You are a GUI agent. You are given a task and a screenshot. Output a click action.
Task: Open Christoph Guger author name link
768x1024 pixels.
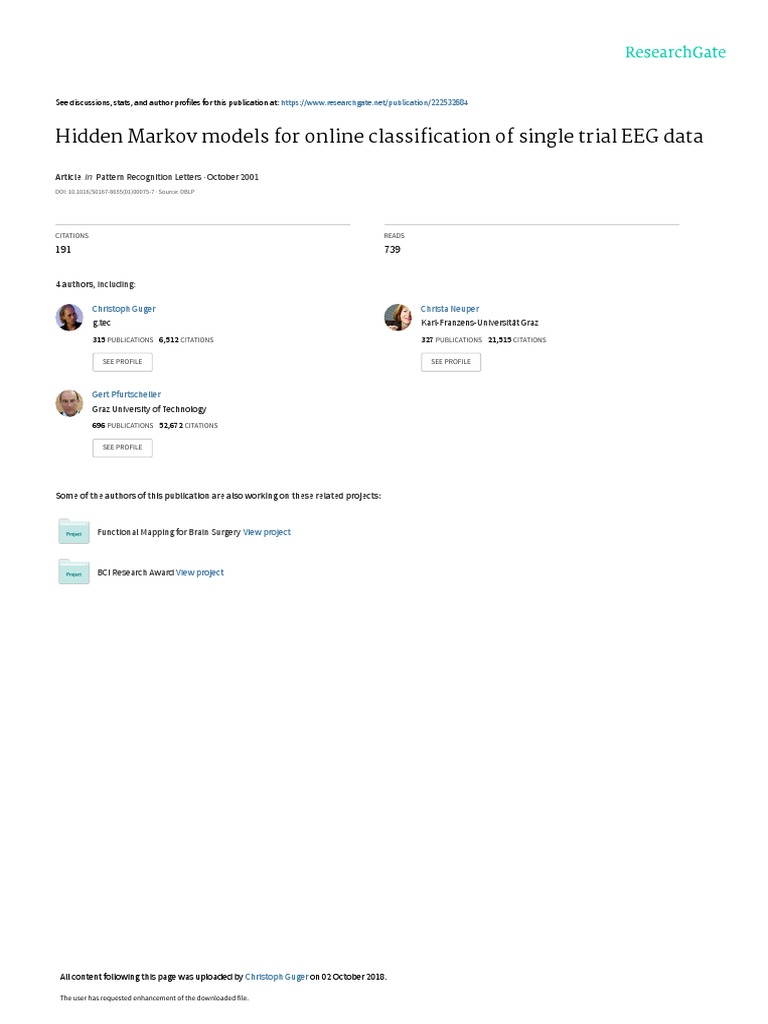124,309
